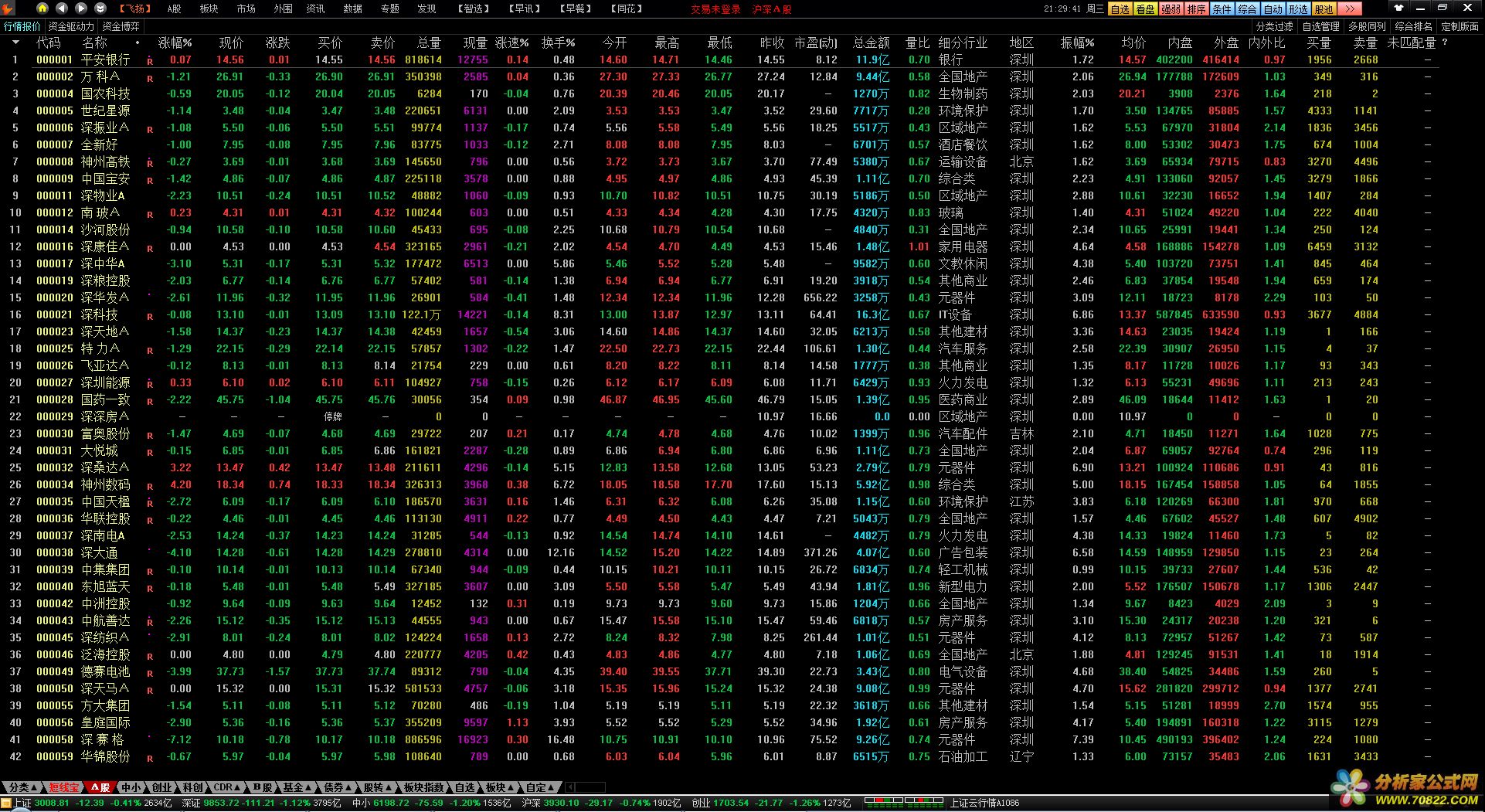1485x812 pixels.
Task: Open the A股 menu
Action: [175, 8]
